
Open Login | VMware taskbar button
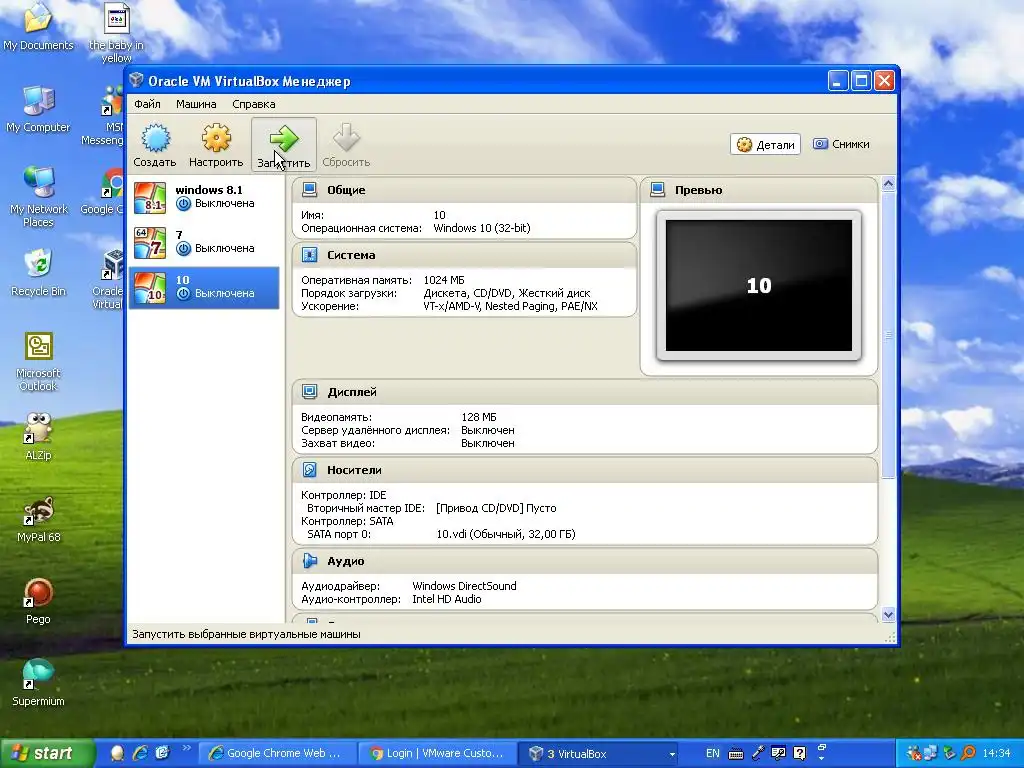tap(437, 753)
